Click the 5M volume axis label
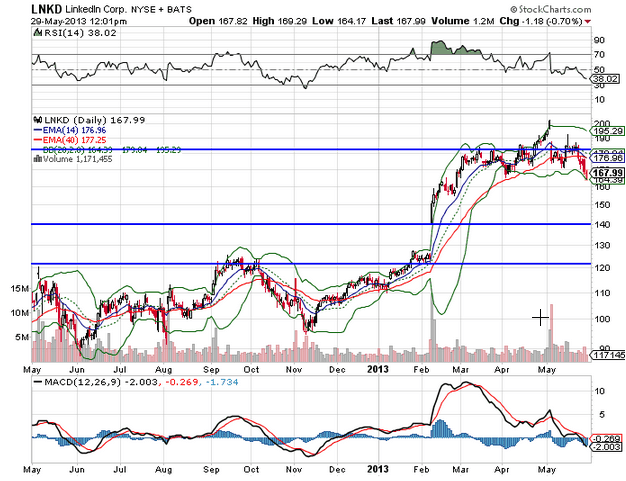The width and height of the screenshot is (626, 481). [x=22, y=337]
